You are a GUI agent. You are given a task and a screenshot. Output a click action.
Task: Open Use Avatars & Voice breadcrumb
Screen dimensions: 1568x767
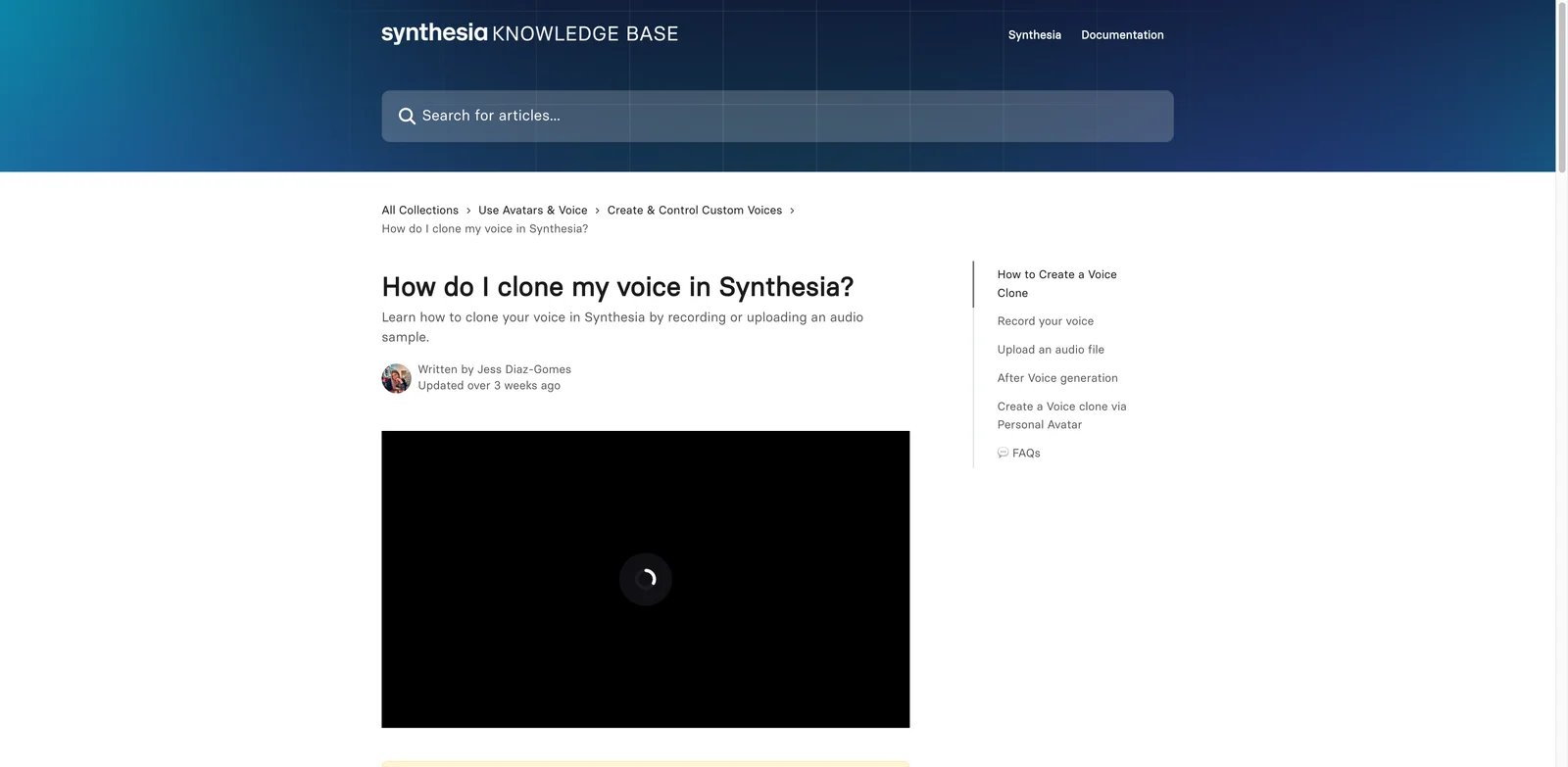(532, 210)
